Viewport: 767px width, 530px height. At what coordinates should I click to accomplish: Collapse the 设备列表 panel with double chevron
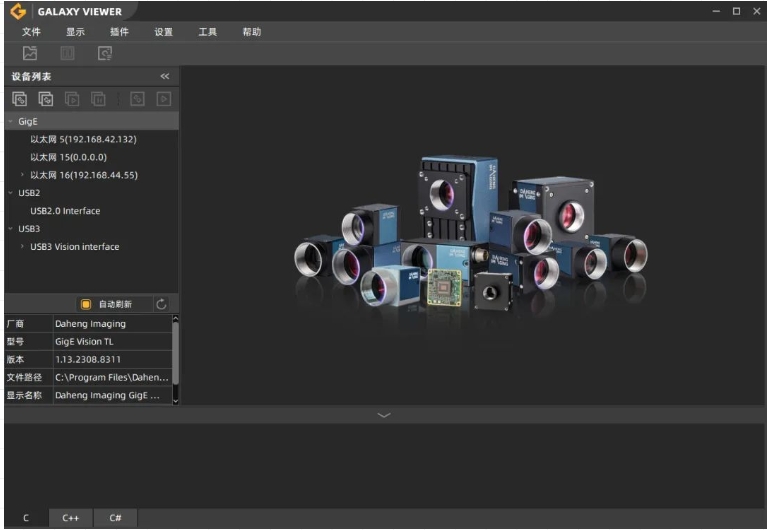(165, 76)
